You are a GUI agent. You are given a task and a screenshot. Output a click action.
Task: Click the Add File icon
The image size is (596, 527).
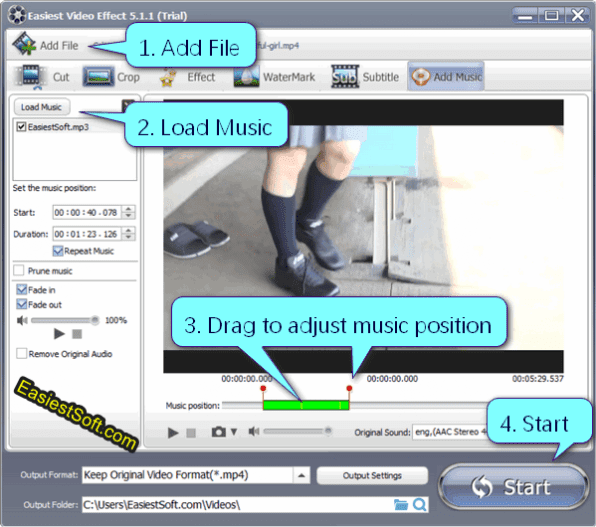pos(24,44)
